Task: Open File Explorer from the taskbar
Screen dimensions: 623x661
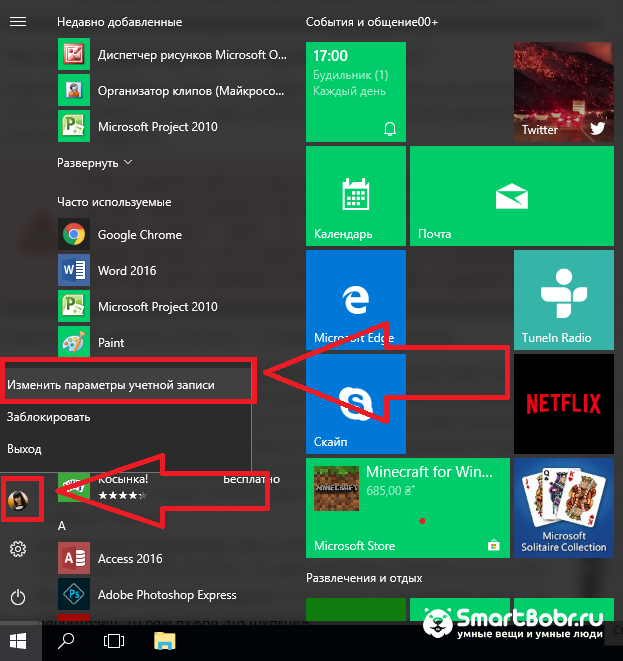Action: 165,641
